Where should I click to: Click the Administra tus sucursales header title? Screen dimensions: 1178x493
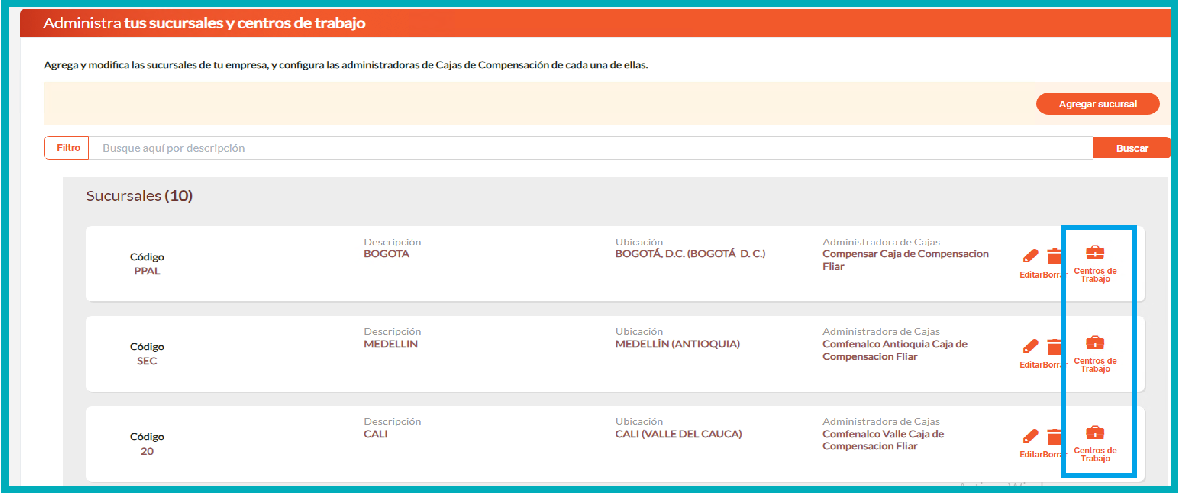tap(204, 23)
